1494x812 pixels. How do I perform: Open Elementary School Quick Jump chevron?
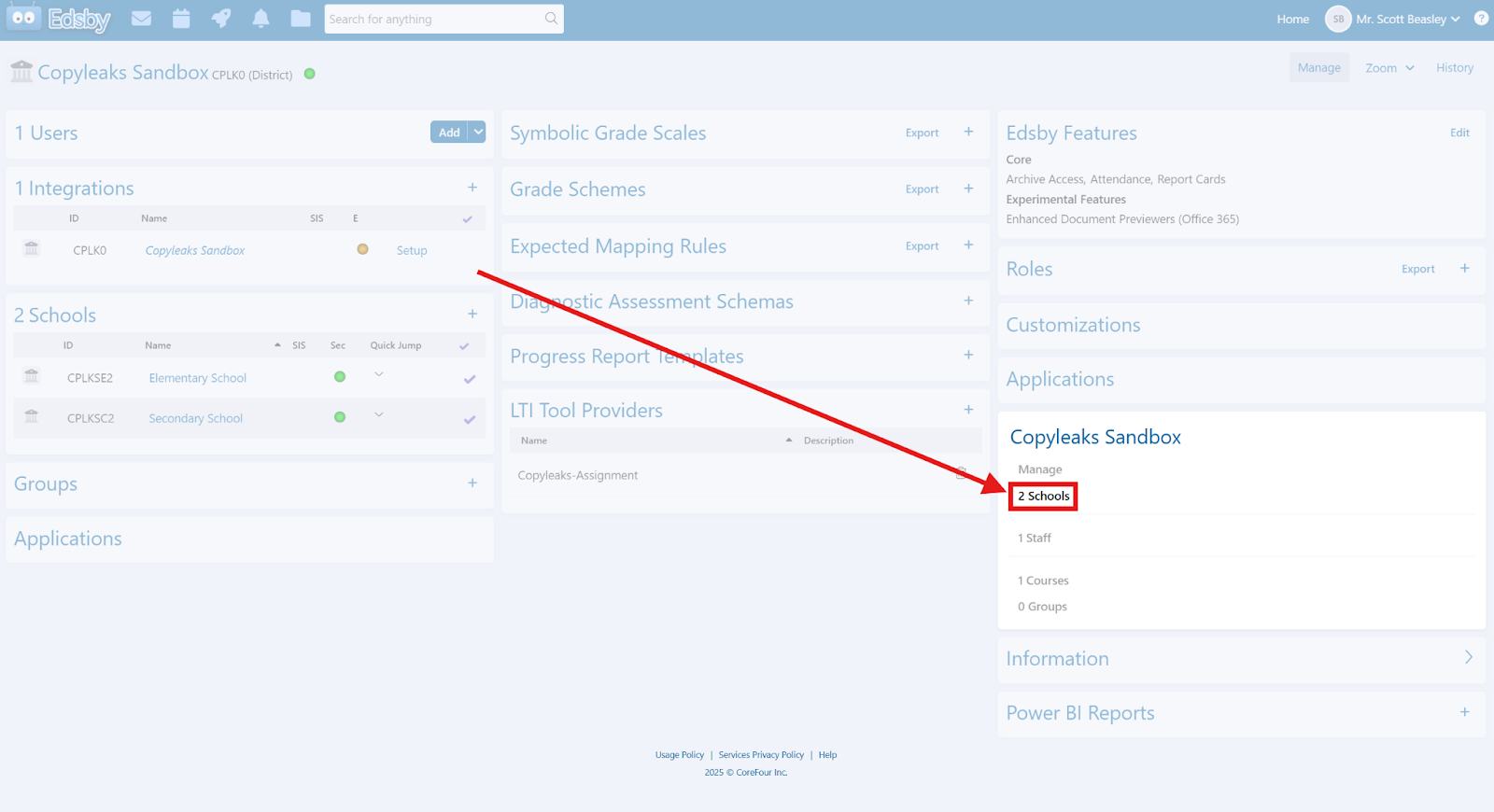(379, 374)
